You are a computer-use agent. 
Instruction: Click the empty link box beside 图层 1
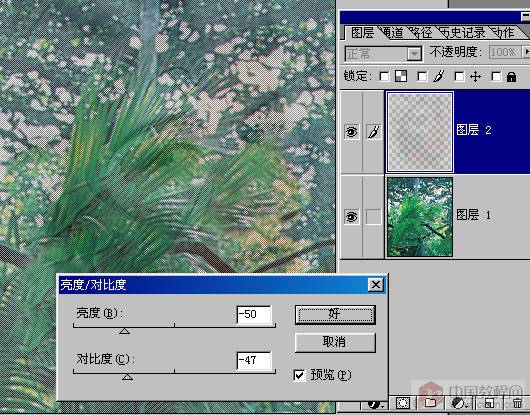click(x=374, y=217)
